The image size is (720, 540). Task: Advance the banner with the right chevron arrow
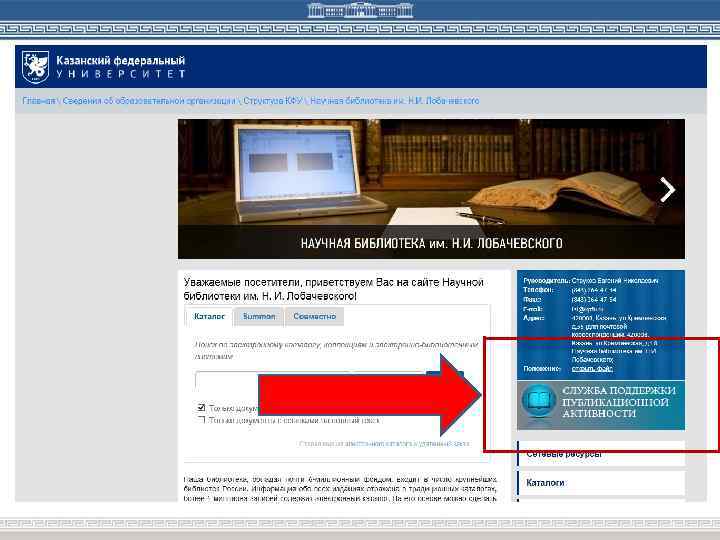click(x=667, y=190)
